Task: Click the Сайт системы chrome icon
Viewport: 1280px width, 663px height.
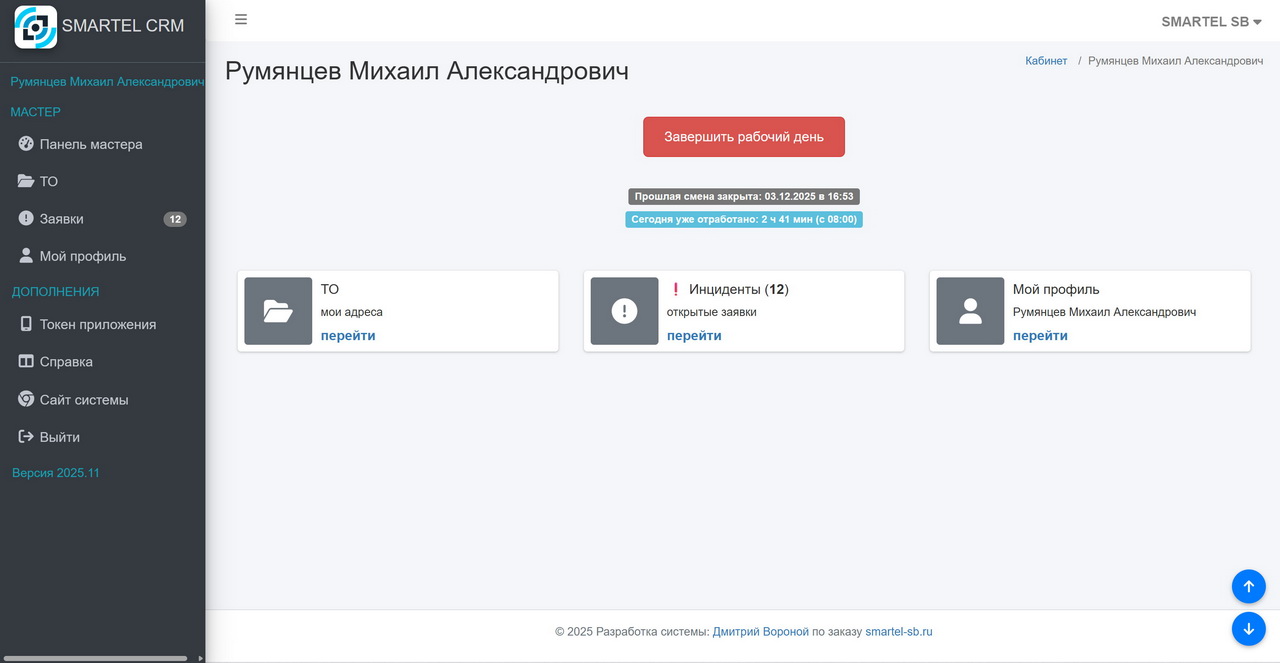Action: pos(26,399)
